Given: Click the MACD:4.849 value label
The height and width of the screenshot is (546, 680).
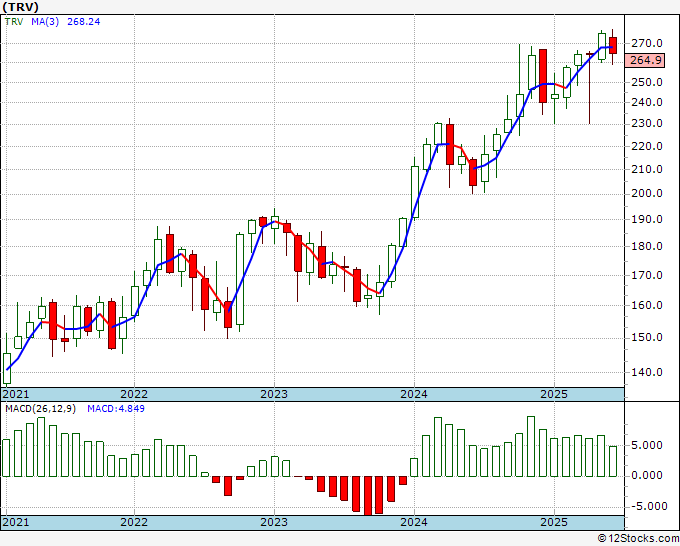Looking at the screenshot, I should (116, 409).
